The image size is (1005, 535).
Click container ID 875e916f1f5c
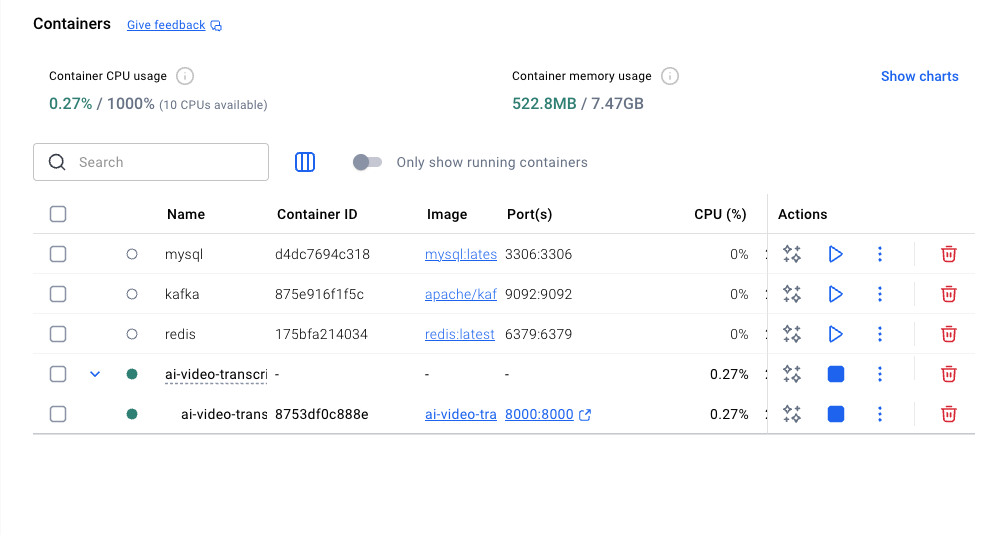coord(319,294)
